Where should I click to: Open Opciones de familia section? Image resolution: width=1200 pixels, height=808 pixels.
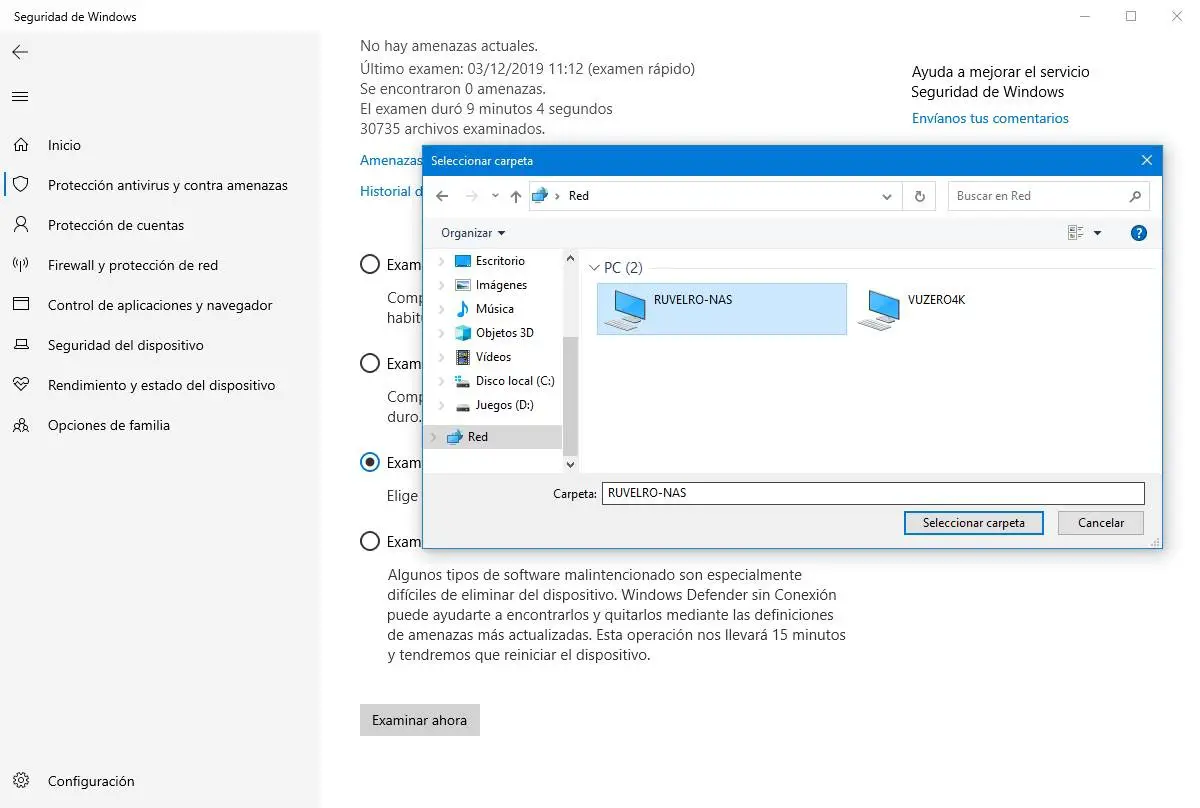tap(109, 425)
